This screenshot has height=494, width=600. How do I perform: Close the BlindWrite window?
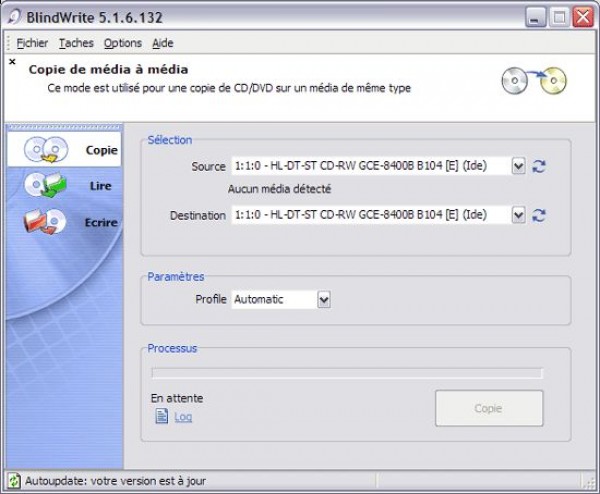(583, 17)
